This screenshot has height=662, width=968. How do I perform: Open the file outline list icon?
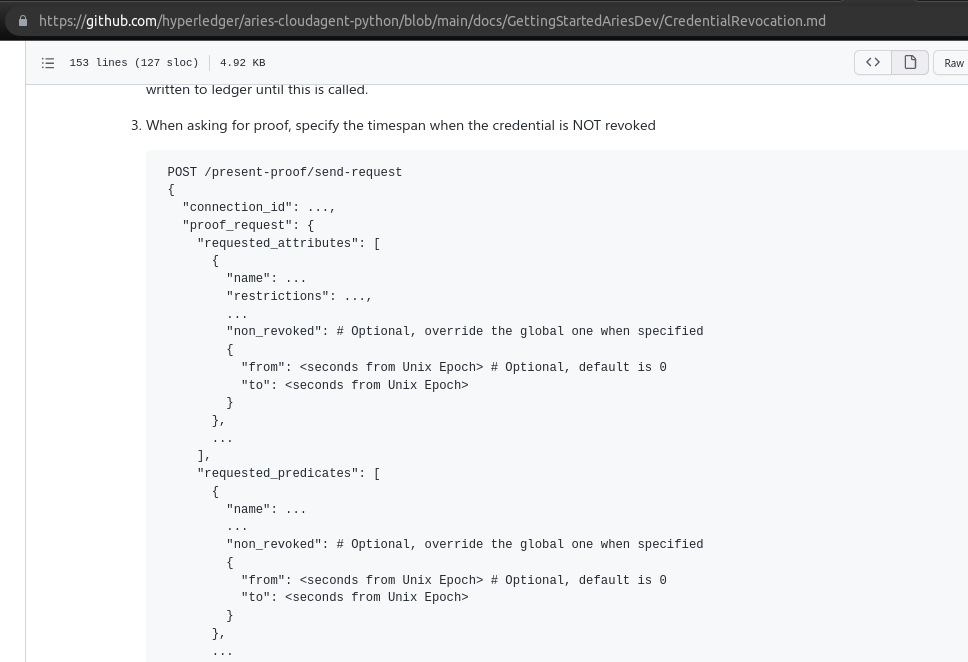(x=48, y=62)
